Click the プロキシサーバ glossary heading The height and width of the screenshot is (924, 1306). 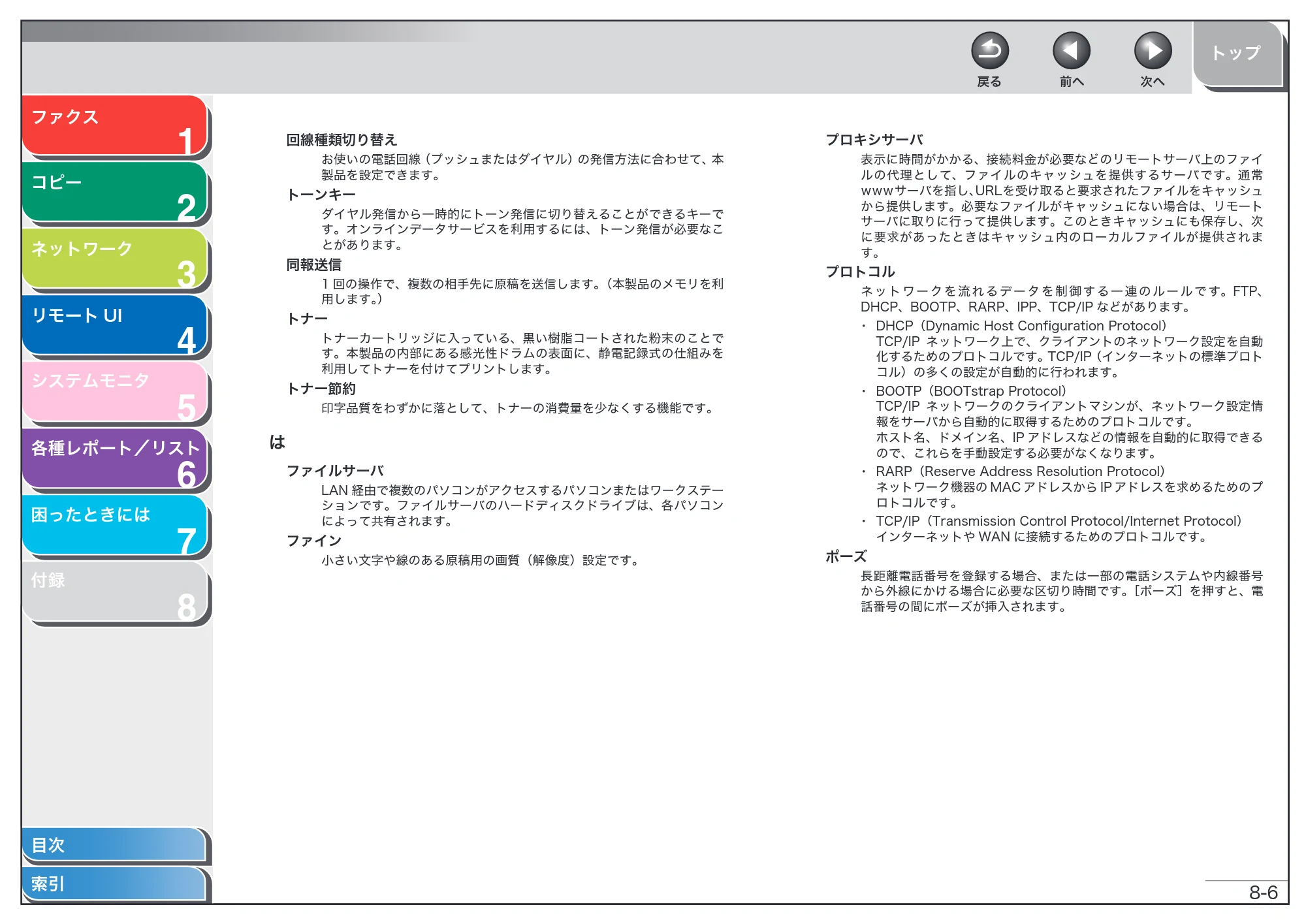click(x=874, y=140)
